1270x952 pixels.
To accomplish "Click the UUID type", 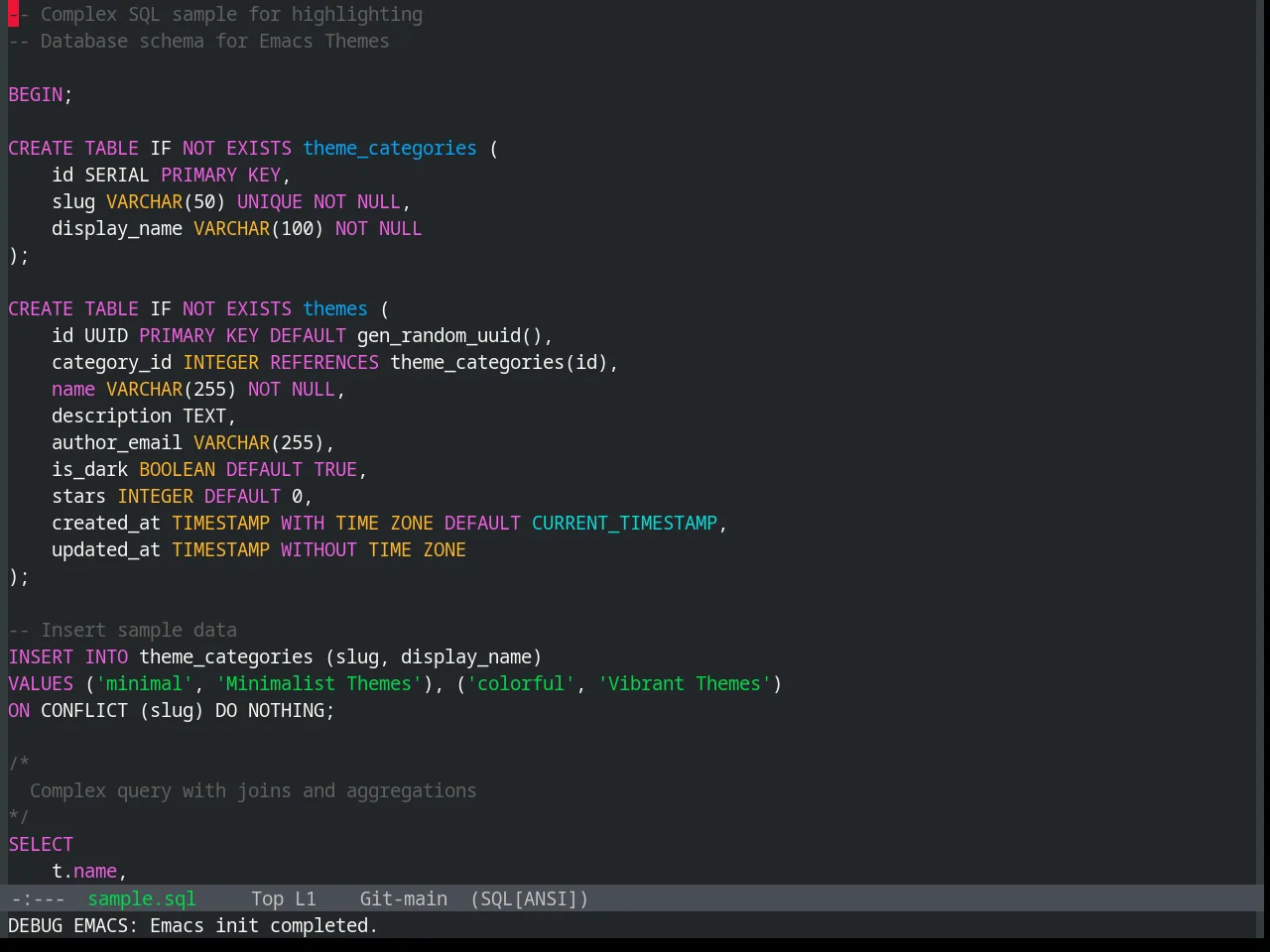I will [x=106, y=336].
